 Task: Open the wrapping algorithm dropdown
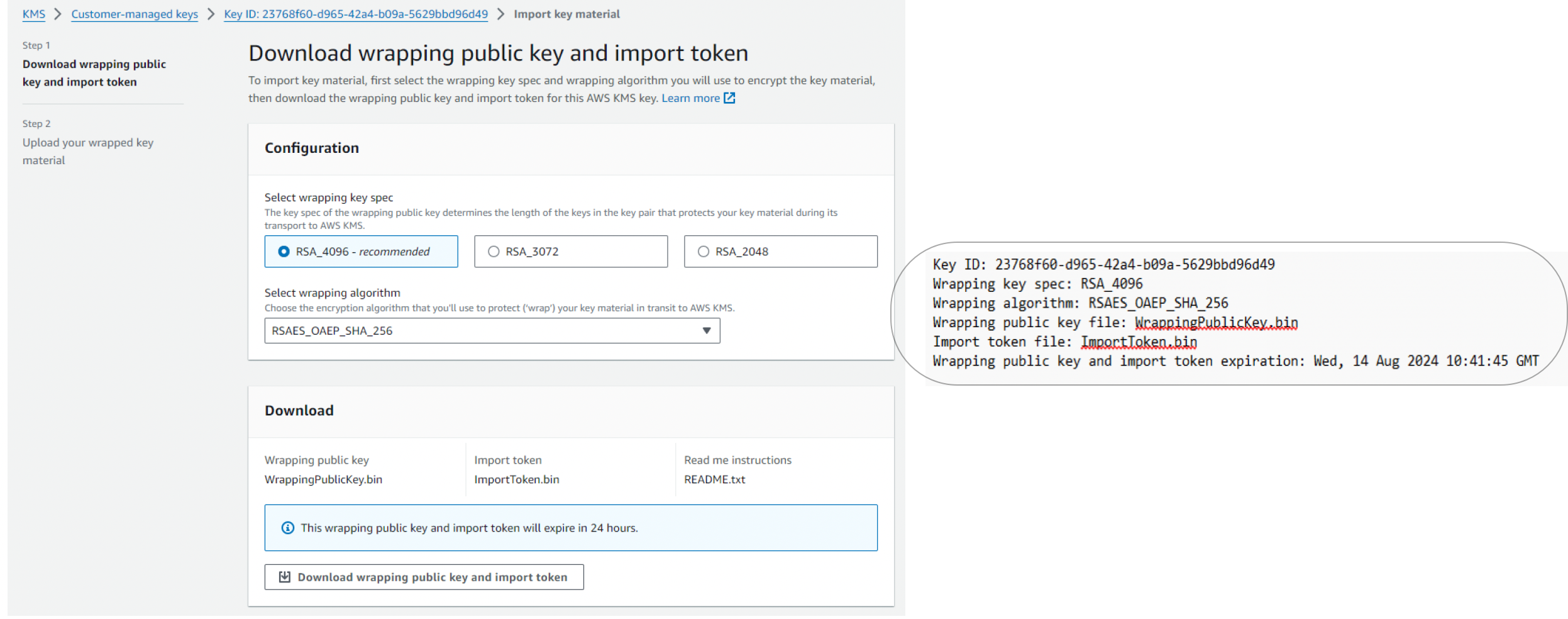(492, 331)
